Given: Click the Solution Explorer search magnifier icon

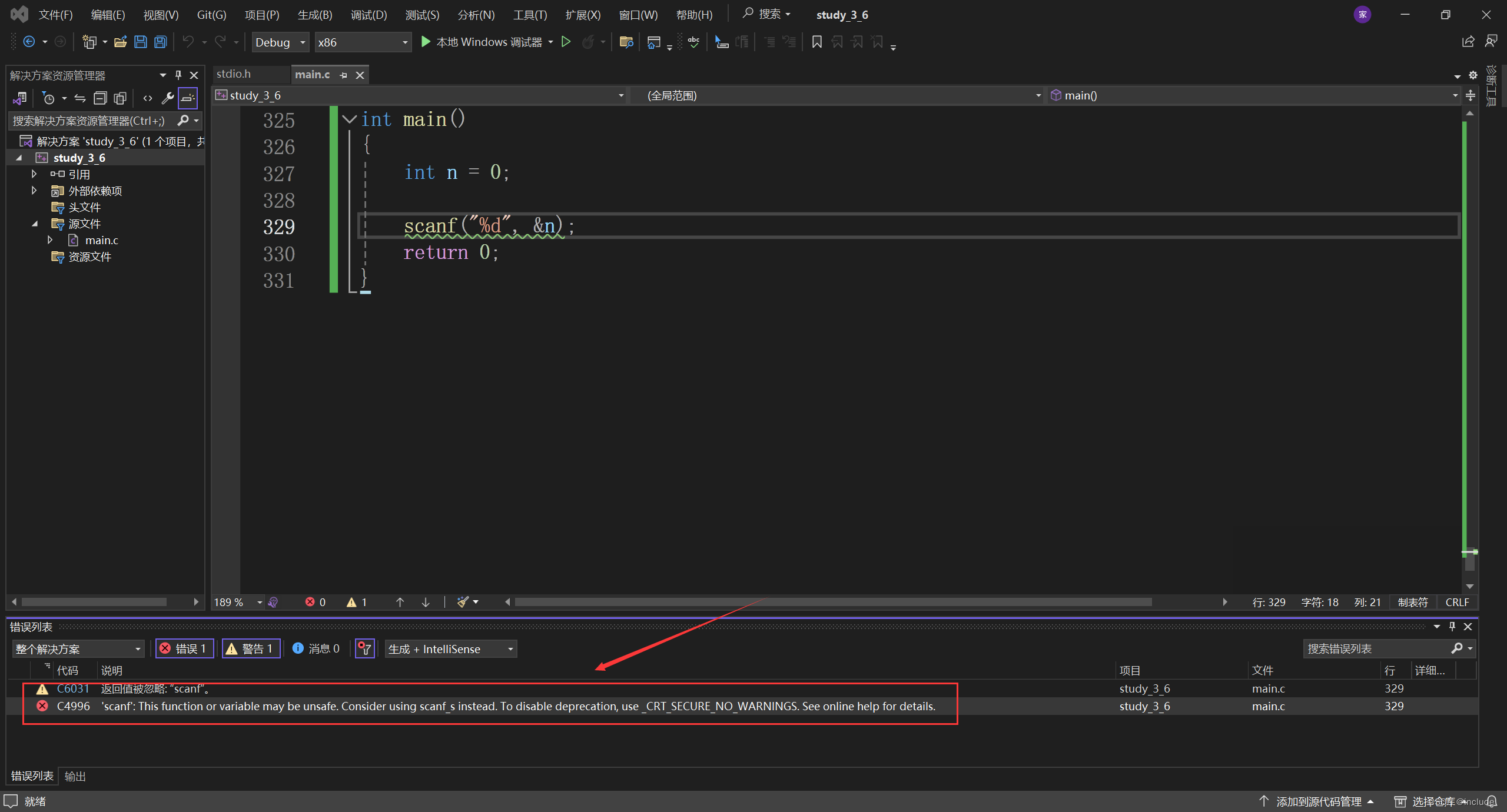Looking at the screenshot, I should 183,121.
